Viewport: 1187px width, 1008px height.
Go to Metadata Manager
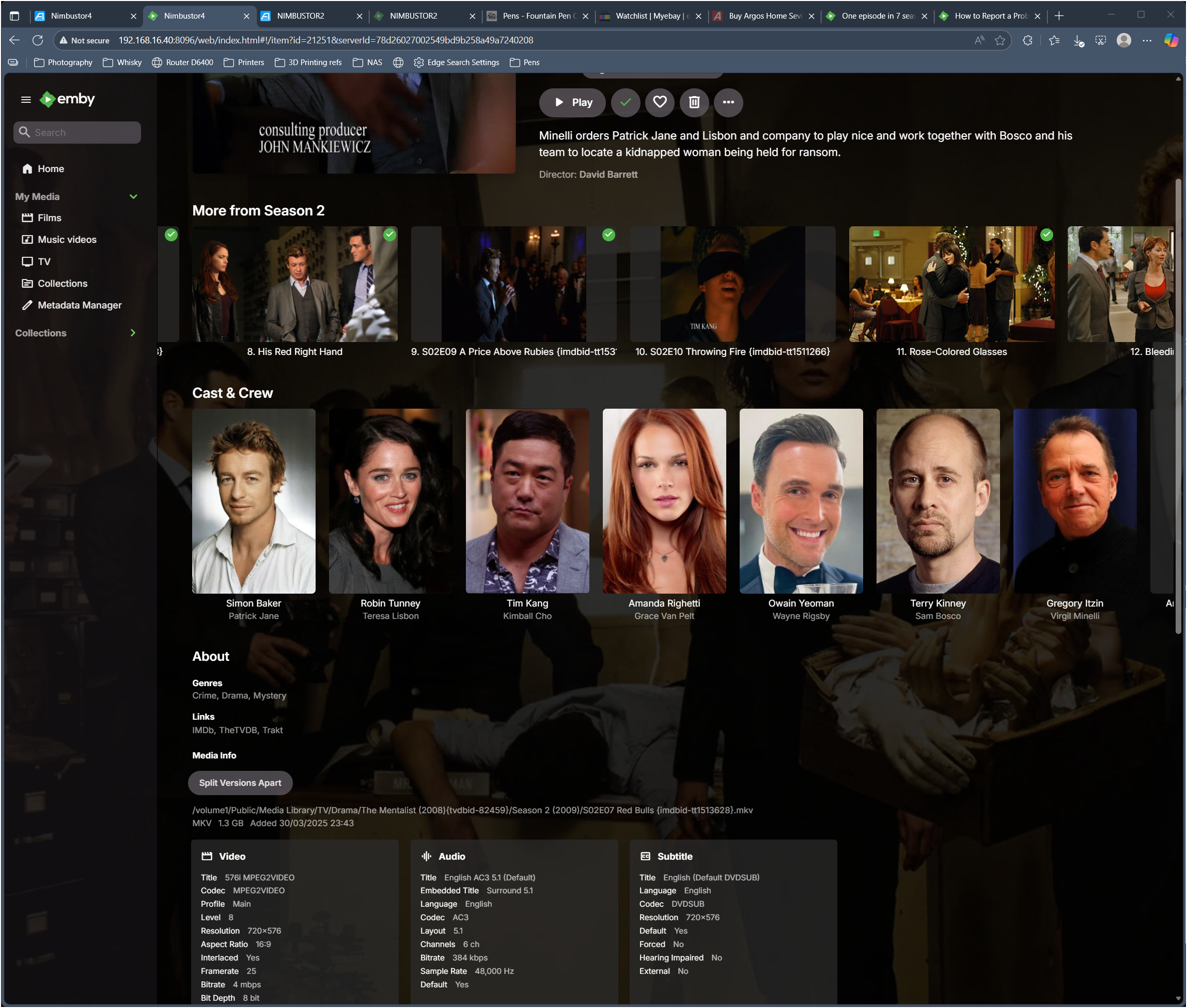pos(80,305)
